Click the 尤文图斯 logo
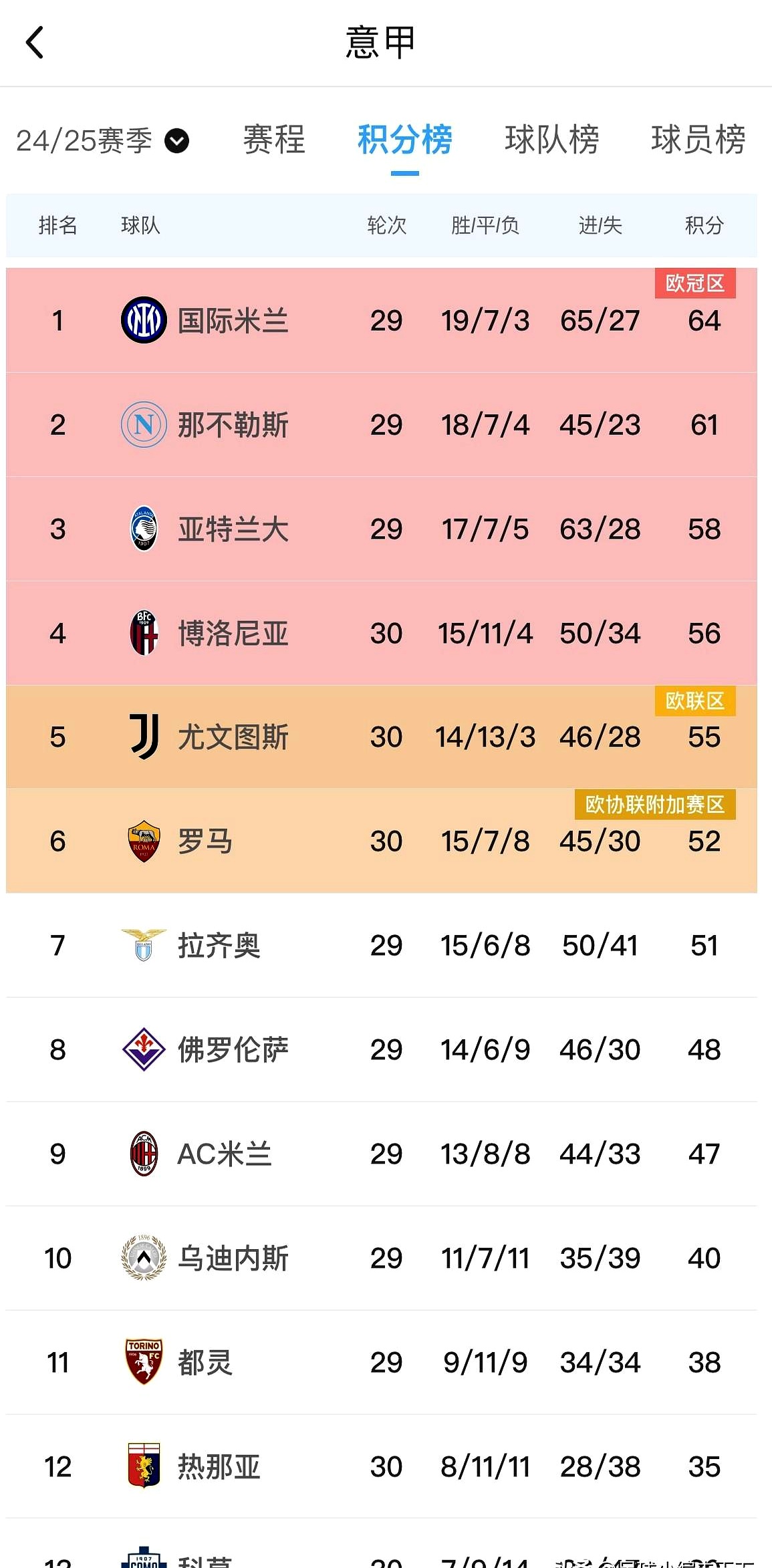The image size is (772, 1568). 144,737
